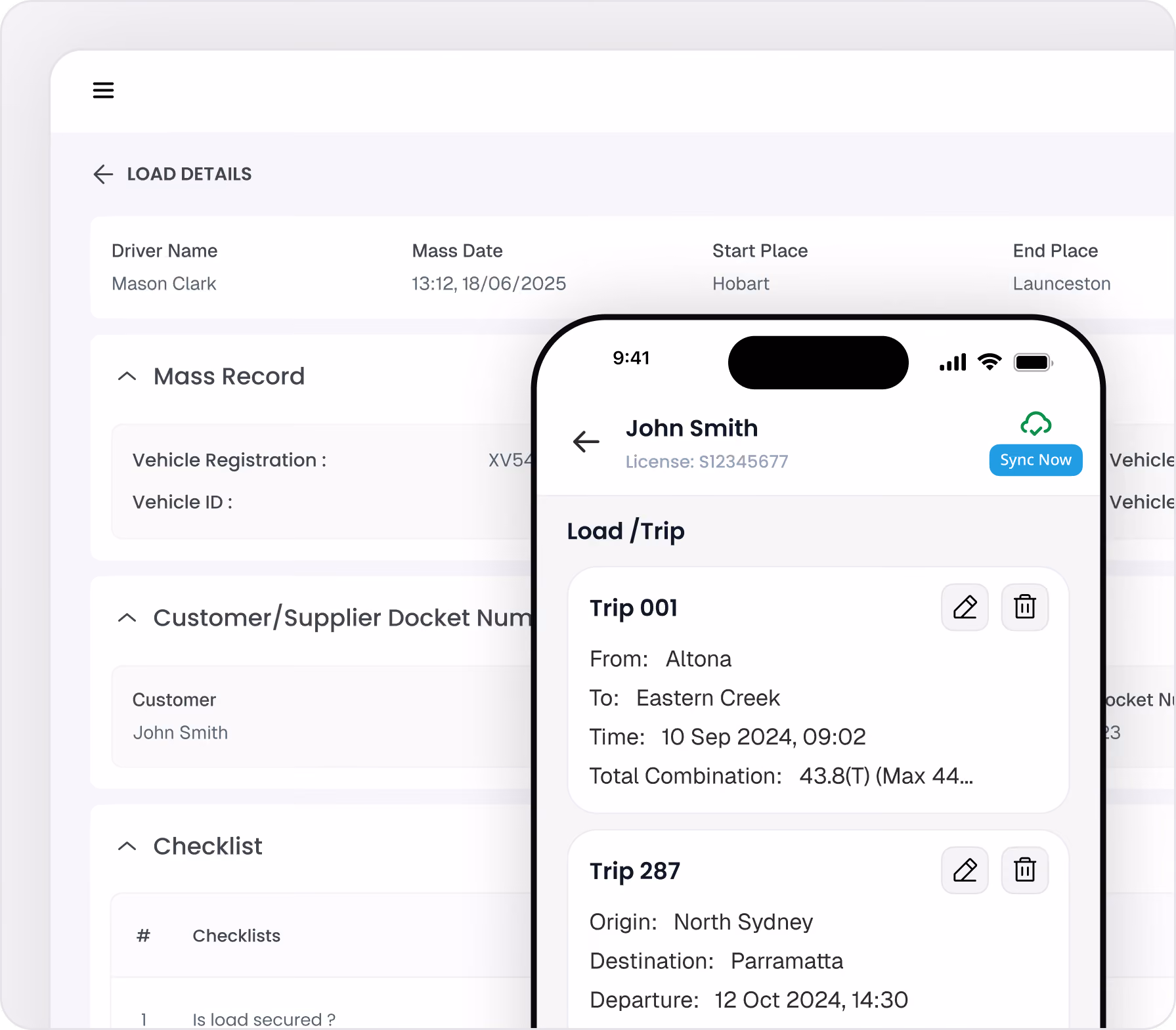Collapse the Checklist section
1176x1030 pixels.
point(127,846)
